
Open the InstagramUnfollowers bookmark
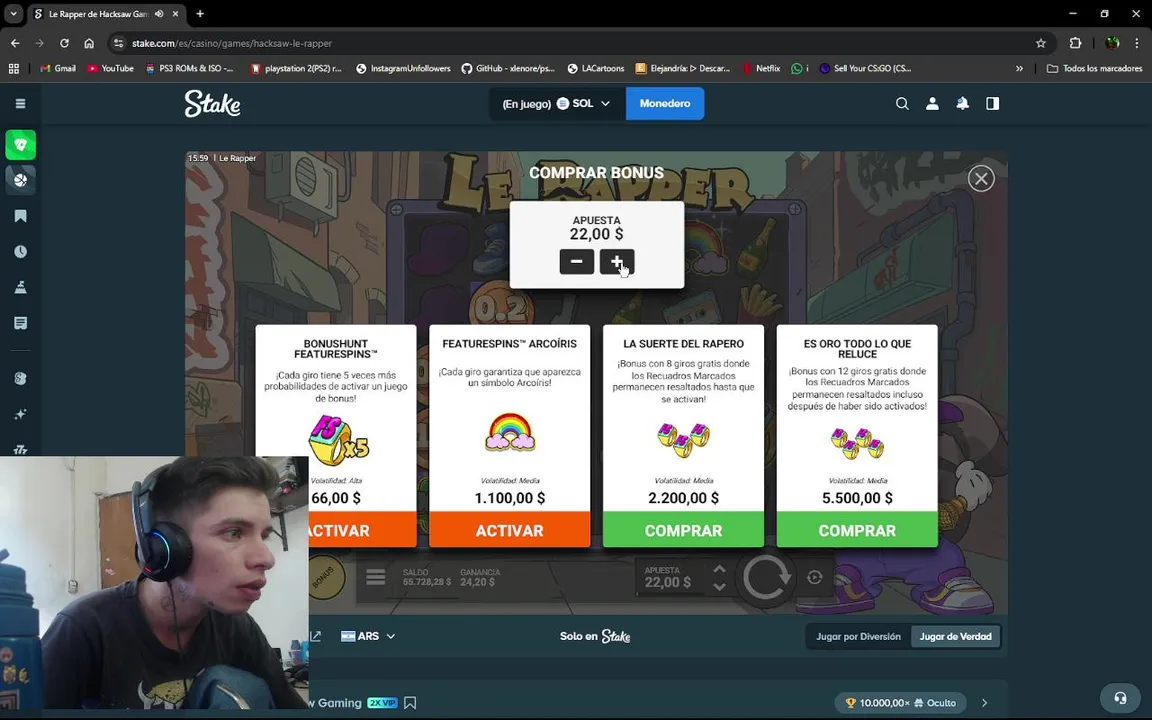(x=403, y=68)
